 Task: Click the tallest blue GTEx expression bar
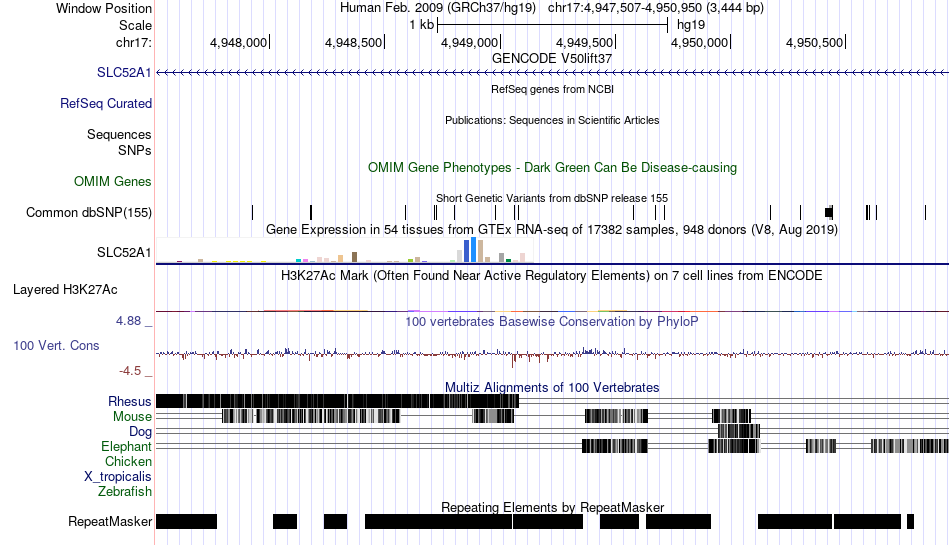tap(473, 249)
